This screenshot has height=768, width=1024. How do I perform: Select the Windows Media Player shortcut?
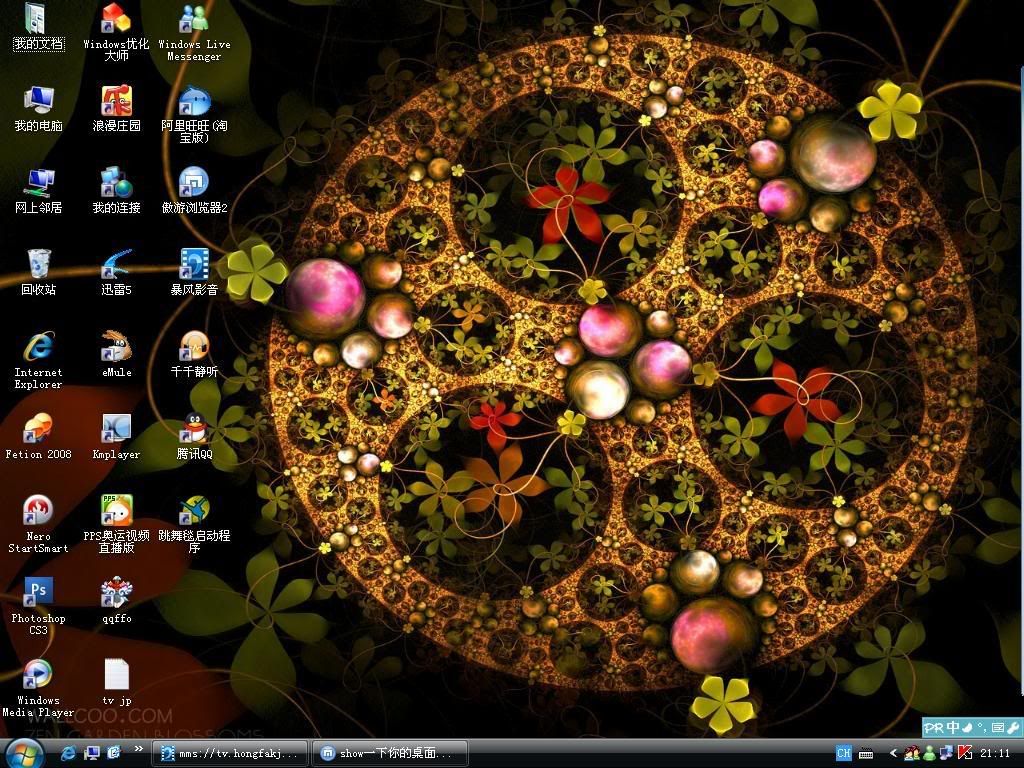click(x=38, y=675)
